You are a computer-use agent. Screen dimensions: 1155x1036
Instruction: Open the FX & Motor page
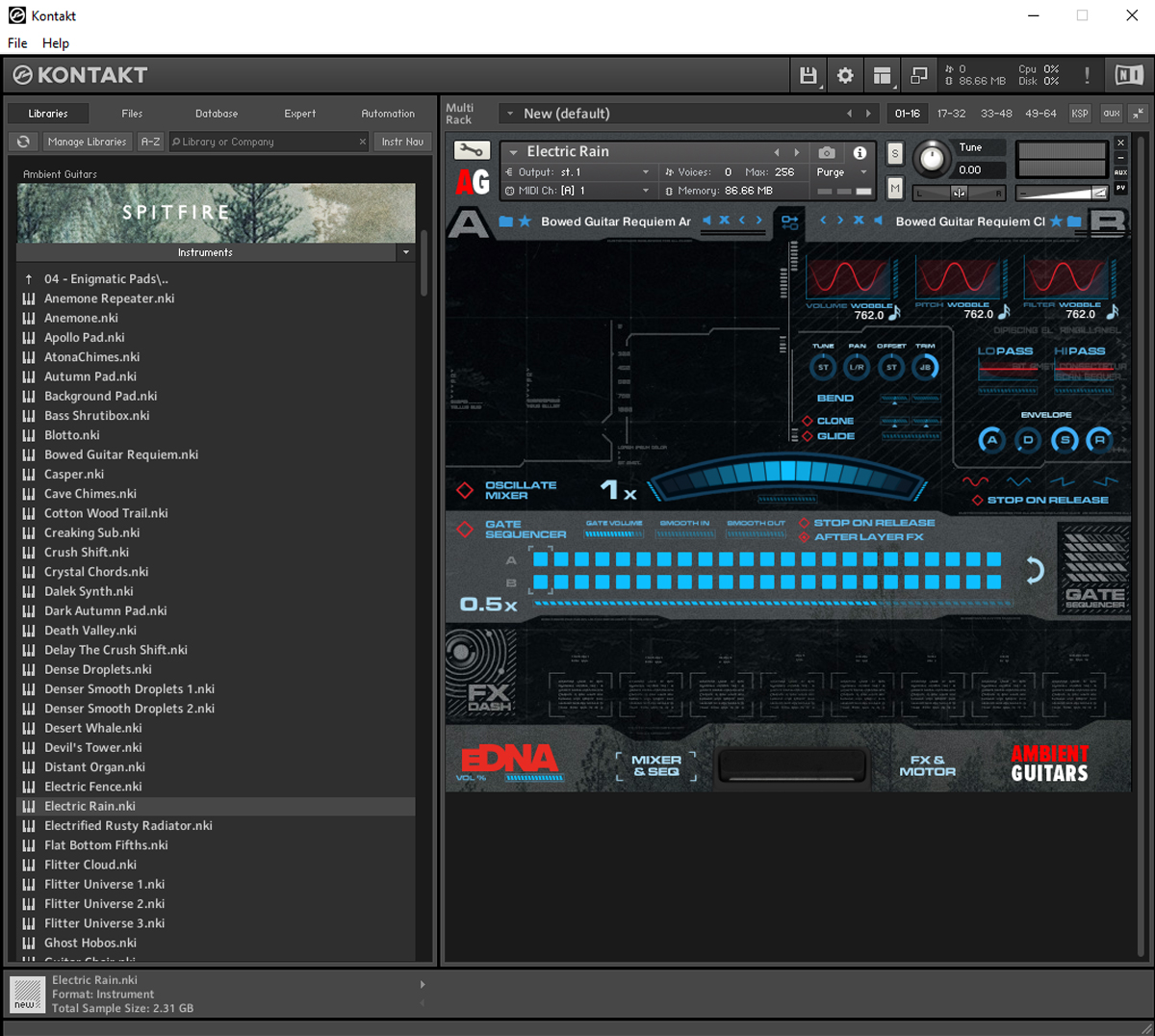[x=928, y=765]
